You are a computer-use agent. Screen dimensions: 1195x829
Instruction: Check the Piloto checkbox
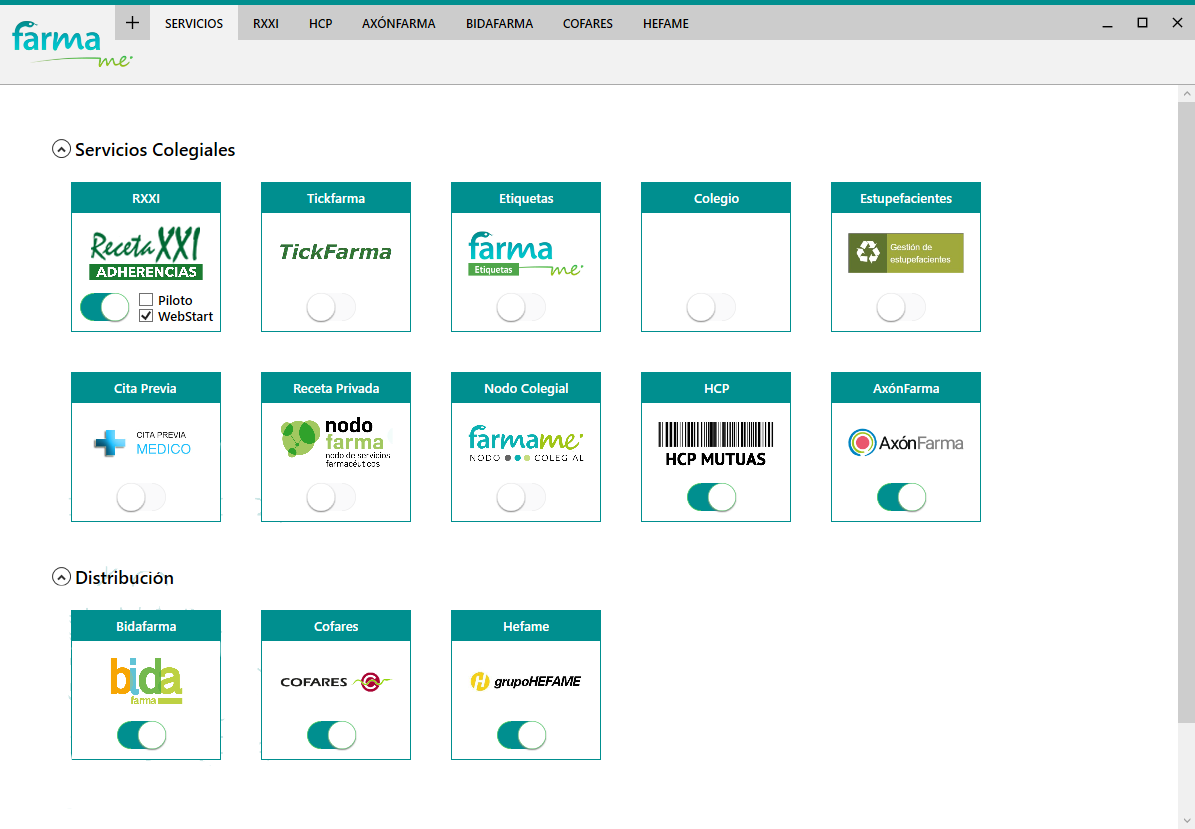146,299
